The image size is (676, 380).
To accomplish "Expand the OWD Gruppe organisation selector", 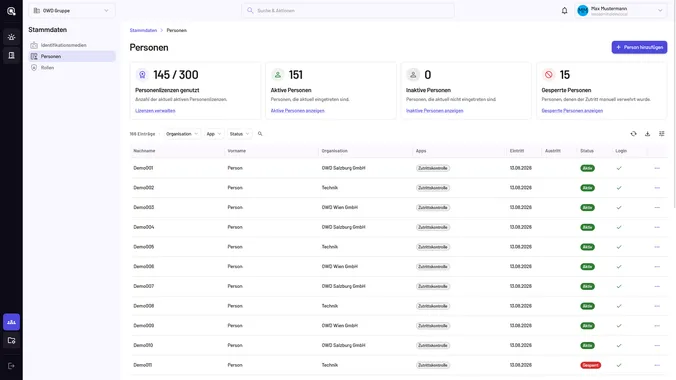I will tap(72, 10).
